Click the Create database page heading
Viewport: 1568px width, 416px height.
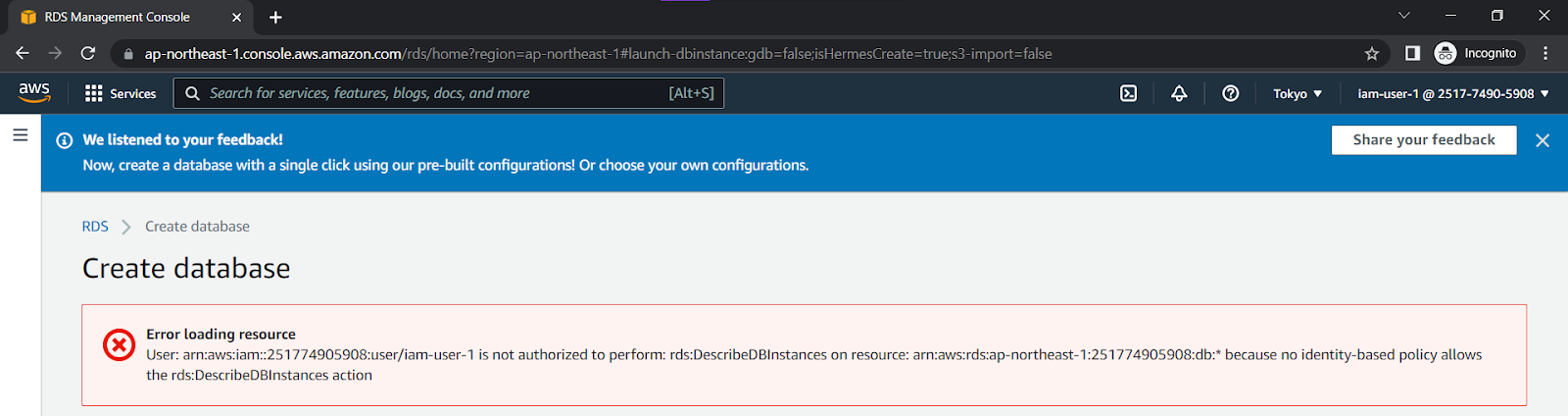point(186,268)
